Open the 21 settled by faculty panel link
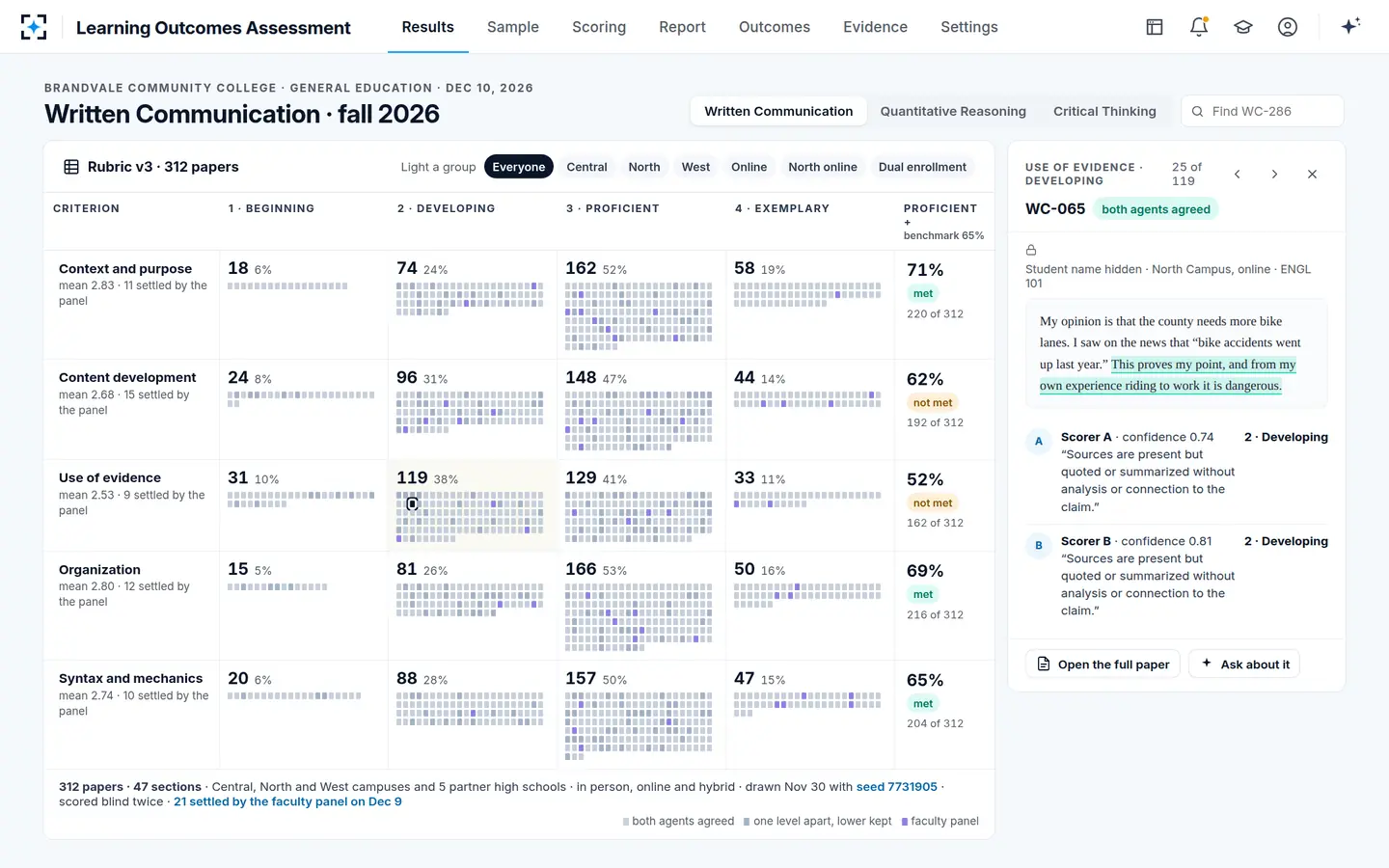Viewport: 1389px width, 868px height. 287,801
